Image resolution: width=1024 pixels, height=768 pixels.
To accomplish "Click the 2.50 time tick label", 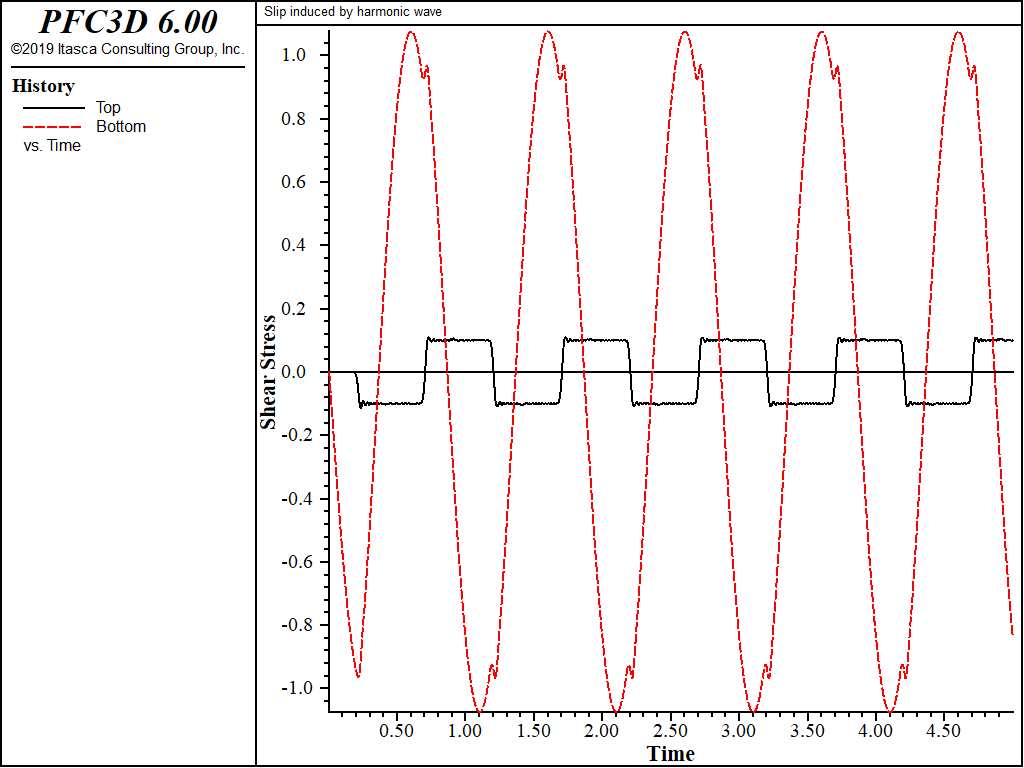I will pos(671,731).
